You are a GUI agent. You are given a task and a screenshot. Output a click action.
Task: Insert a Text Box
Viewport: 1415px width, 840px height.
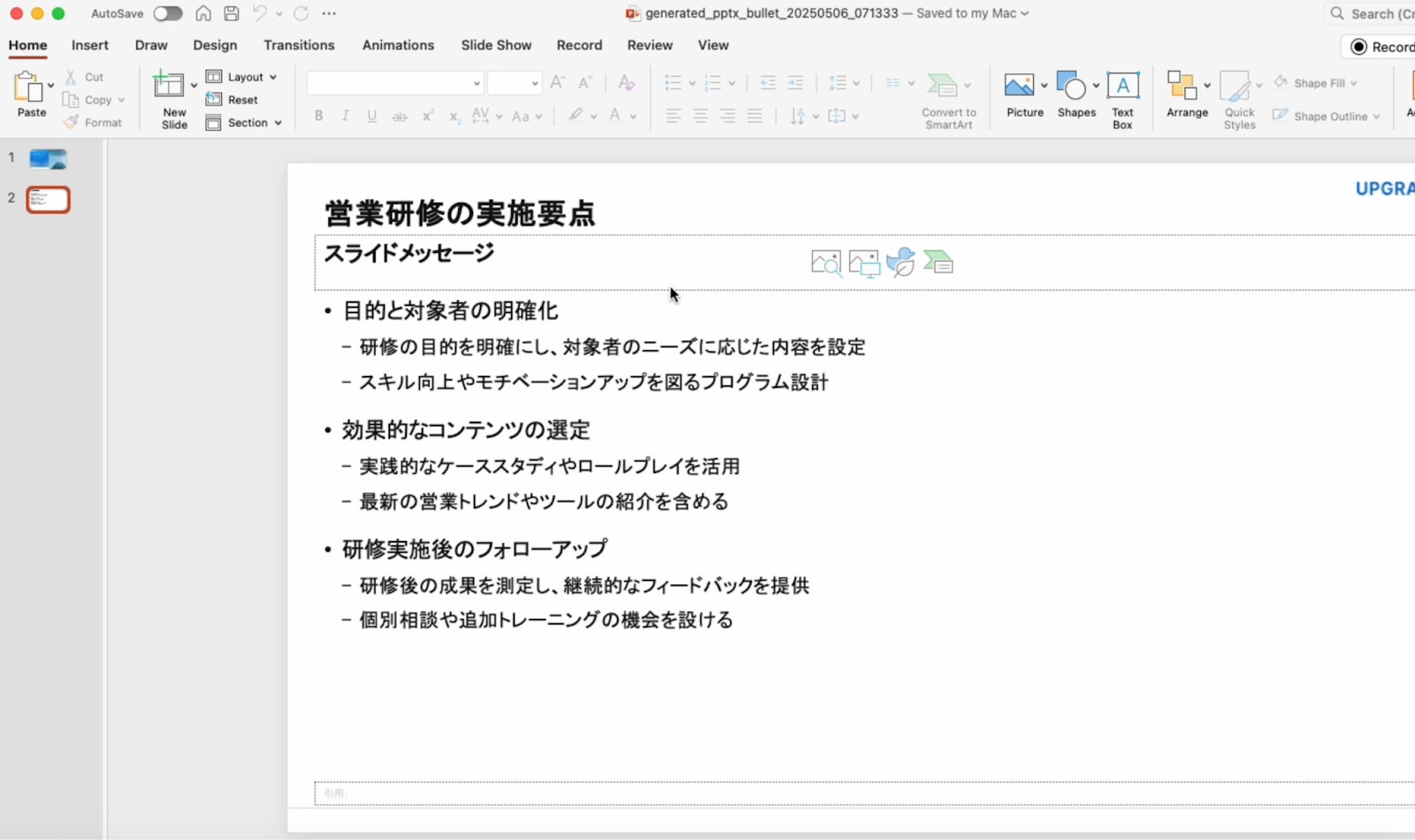coord(1122,86)
